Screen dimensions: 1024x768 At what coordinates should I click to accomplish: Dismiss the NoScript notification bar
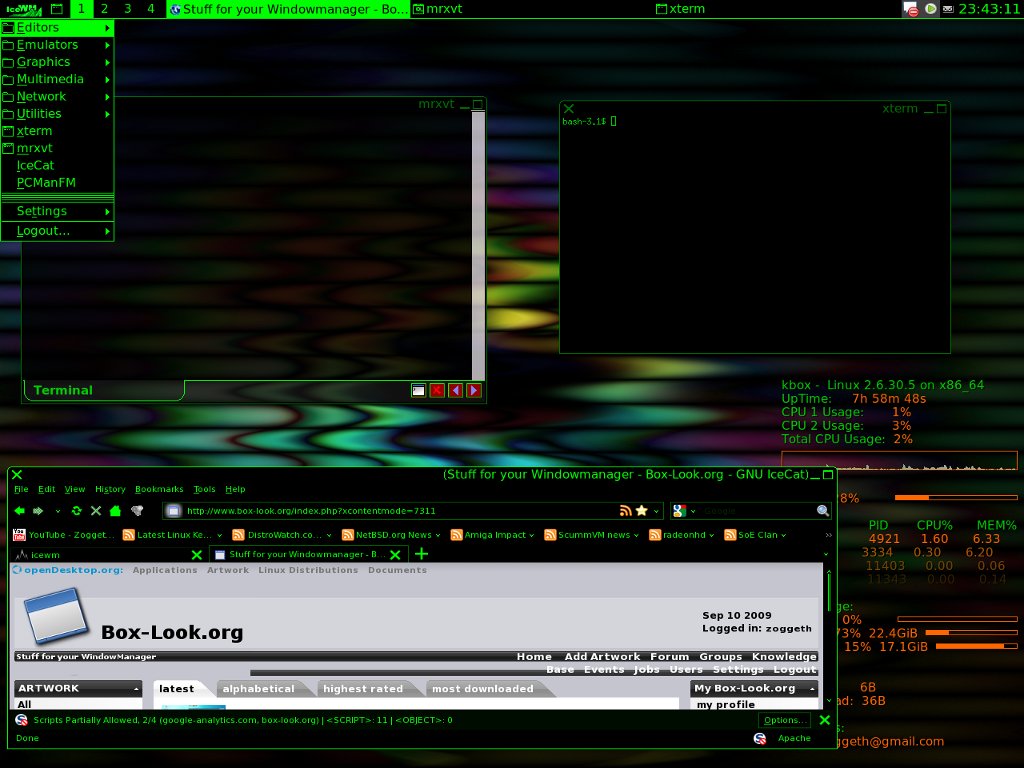click(x=825, y=720)
